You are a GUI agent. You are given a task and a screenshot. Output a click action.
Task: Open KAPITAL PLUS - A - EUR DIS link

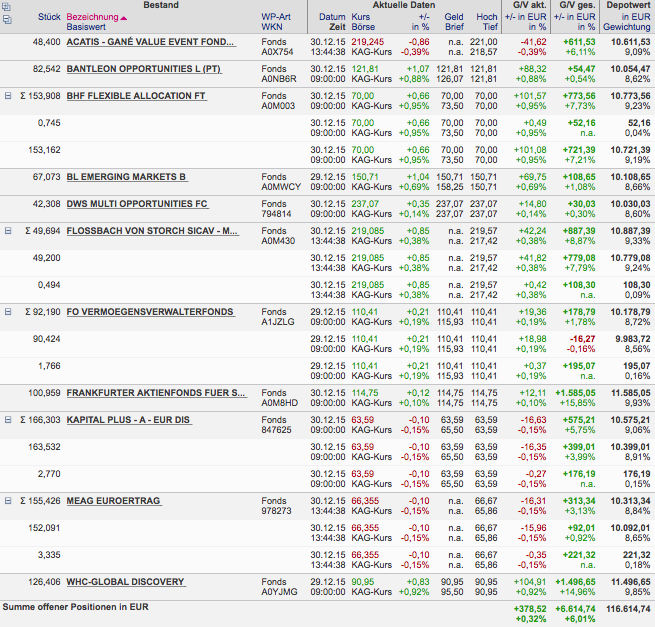pyautogui.click(x=128, y=420)
